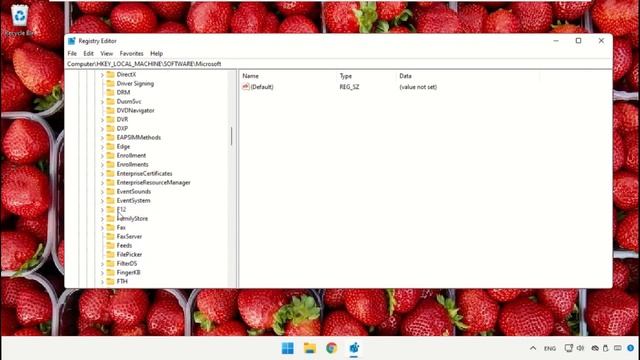Click the tree pane vertical scrollbar thumb

coord(231,136)
